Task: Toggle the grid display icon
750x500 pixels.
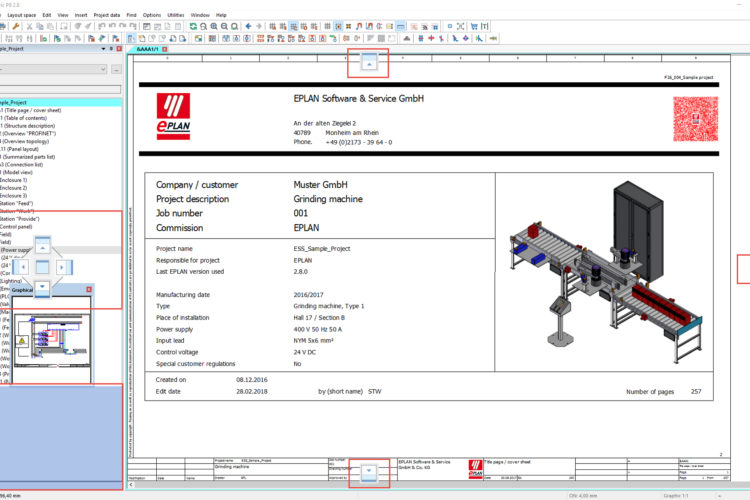Action: click(327, 26)
